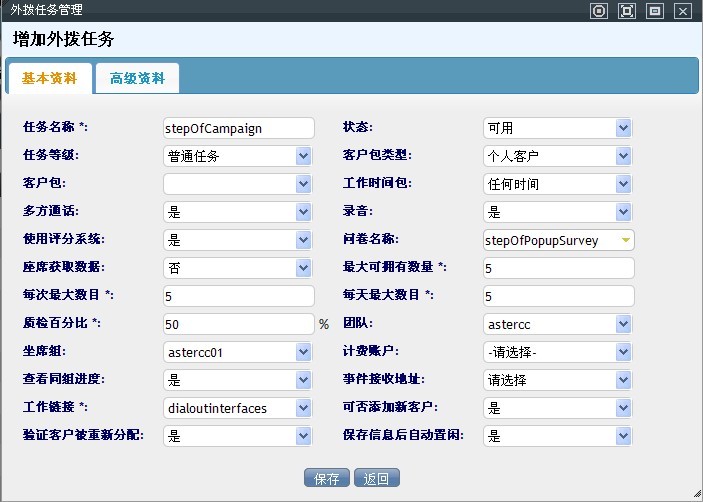Click the 返回 button
Screen dimensions: 703x502
pos(376,478)
